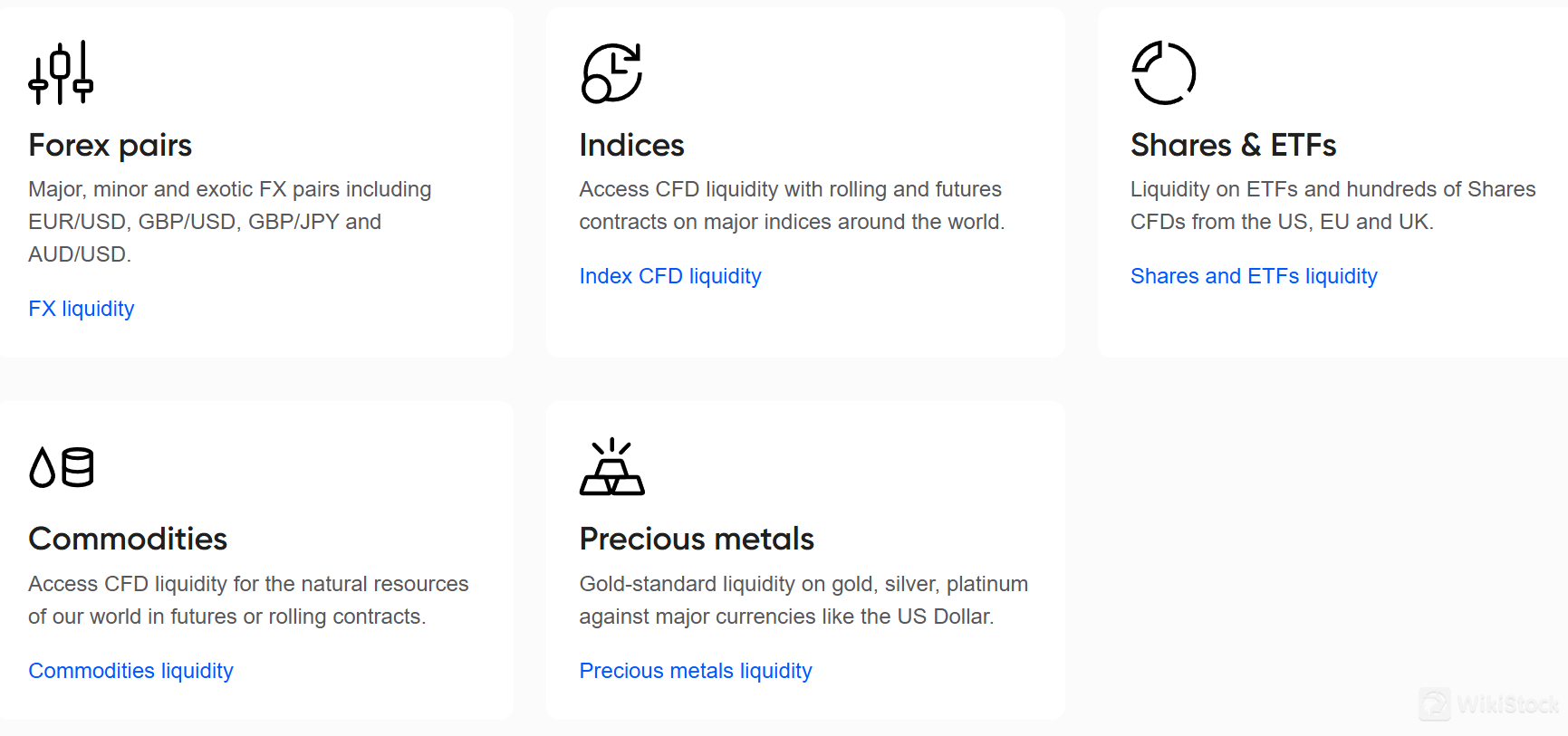
Task: Select the Indices heading
Action: pyautogui.click(x=631, y=145)
